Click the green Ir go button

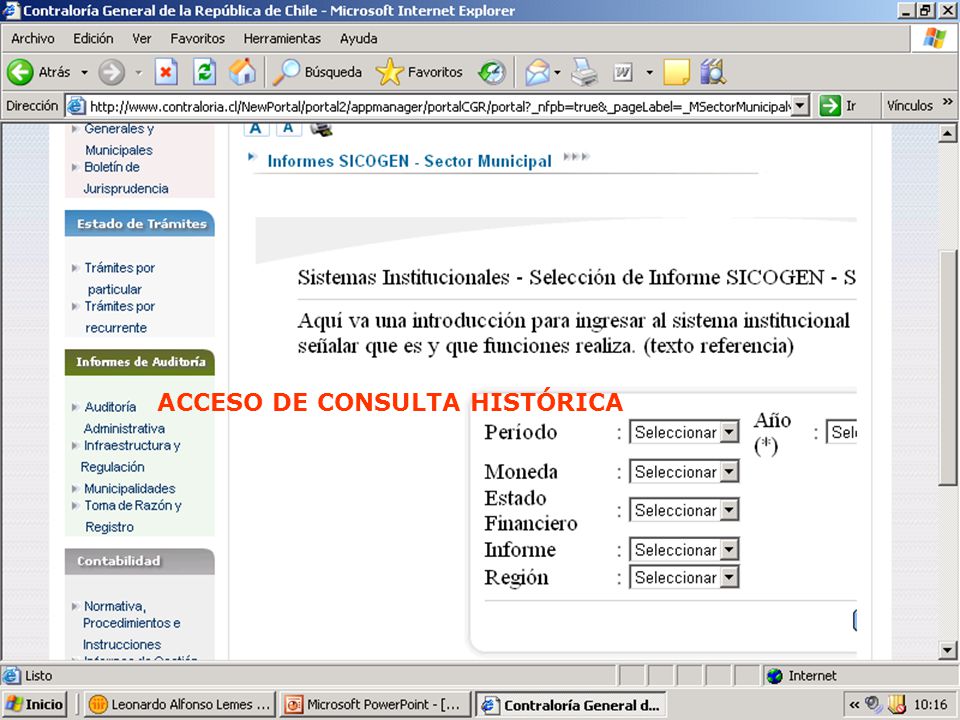tap(838, 106)
